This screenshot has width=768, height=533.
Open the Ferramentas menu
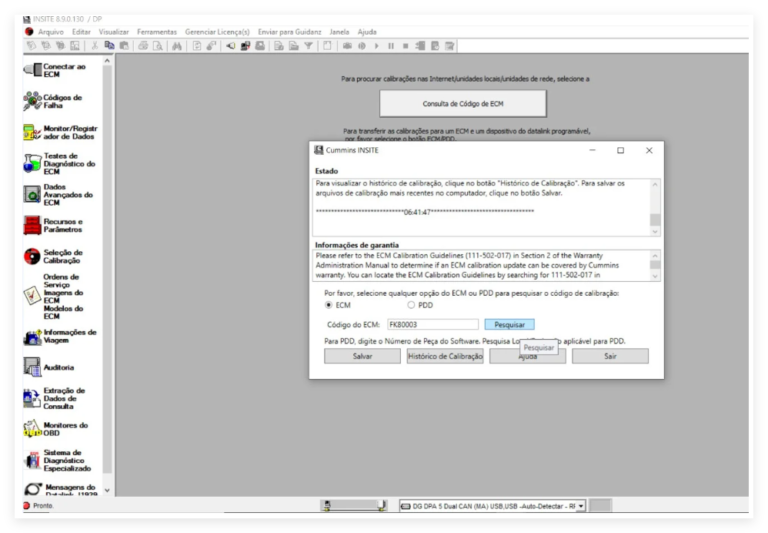coord(157,32)
